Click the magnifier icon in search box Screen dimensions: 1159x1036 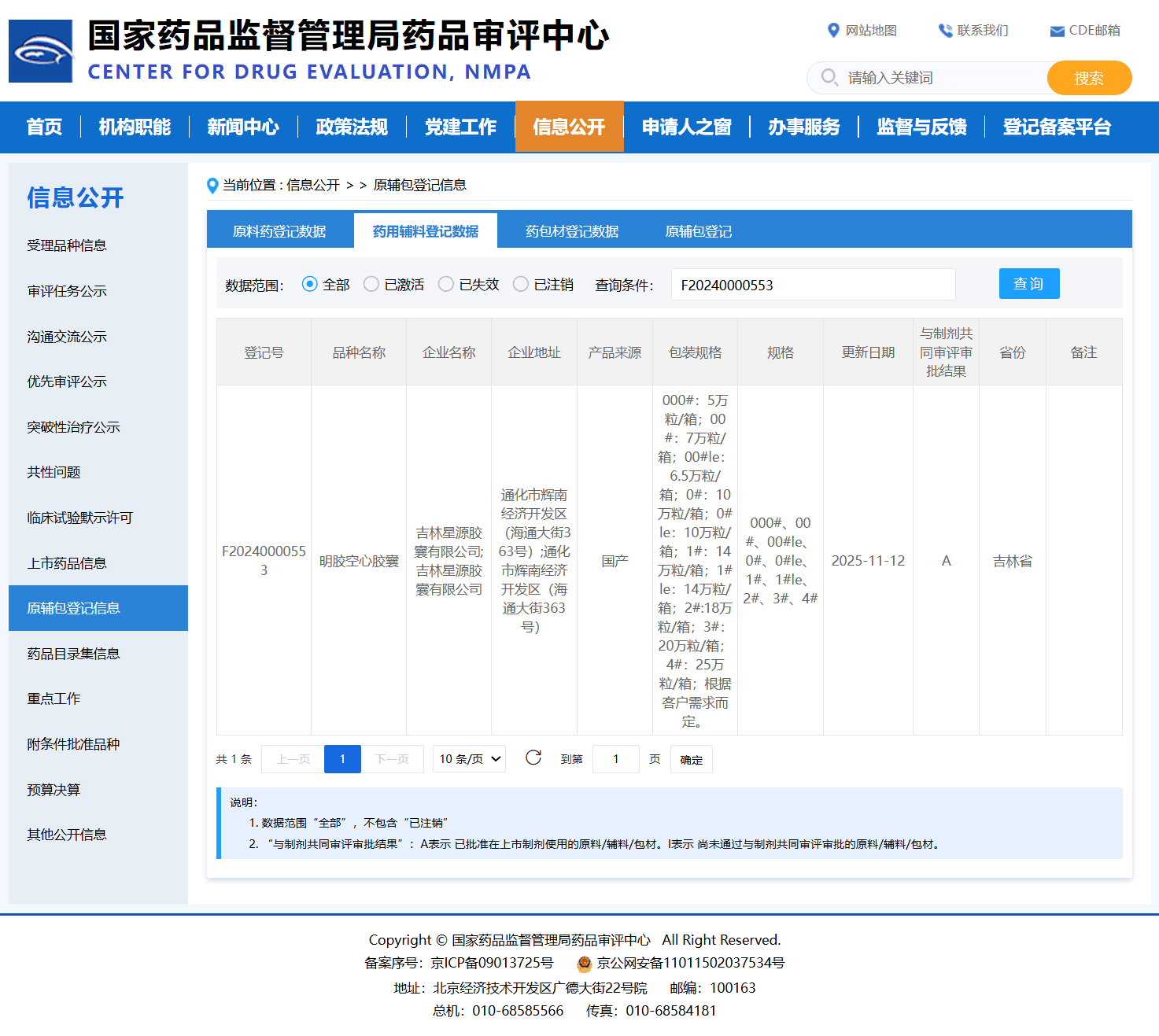pos(829,77)
